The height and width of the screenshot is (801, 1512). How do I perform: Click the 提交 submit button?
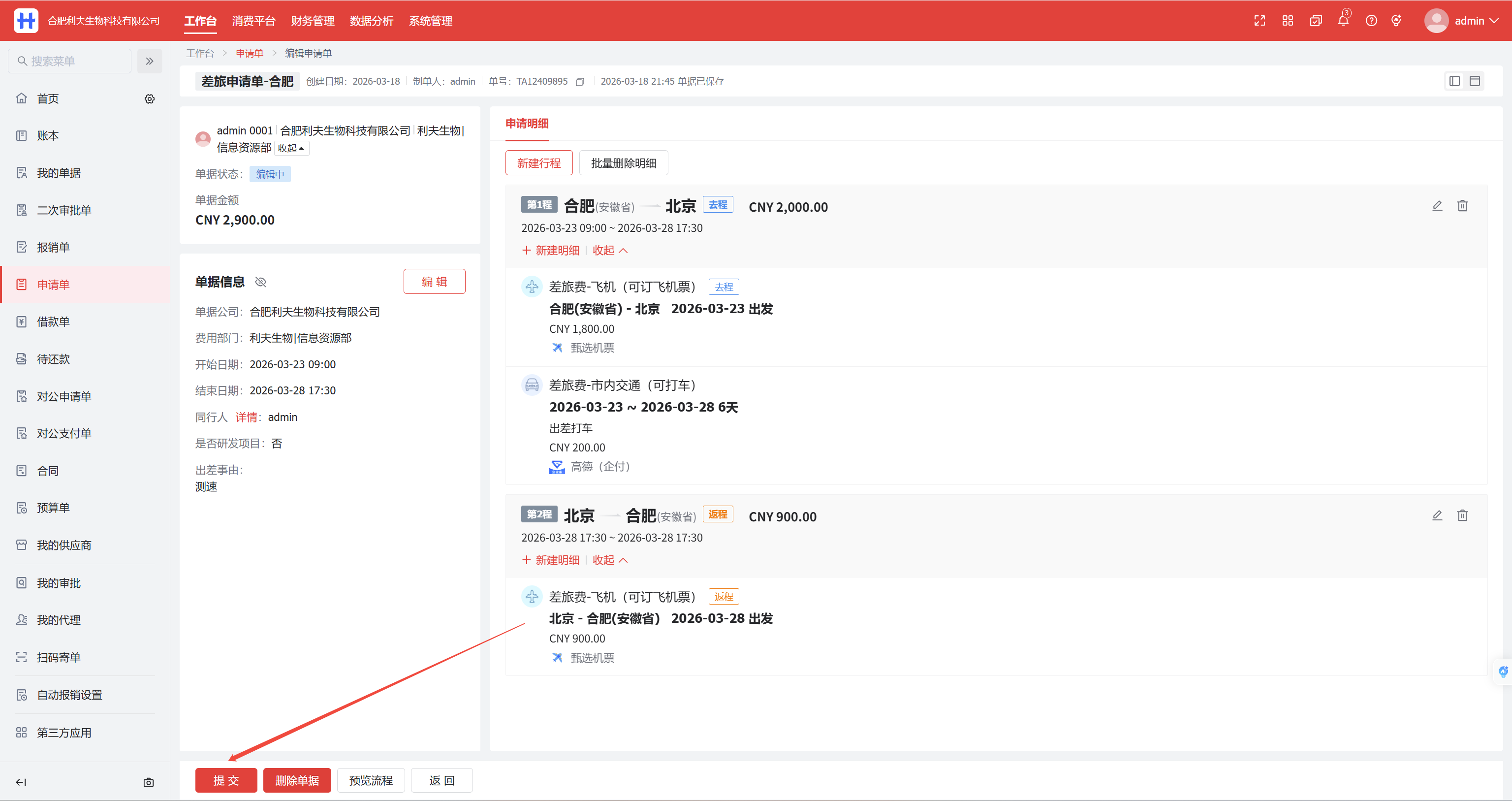click(x=226, y=780)
